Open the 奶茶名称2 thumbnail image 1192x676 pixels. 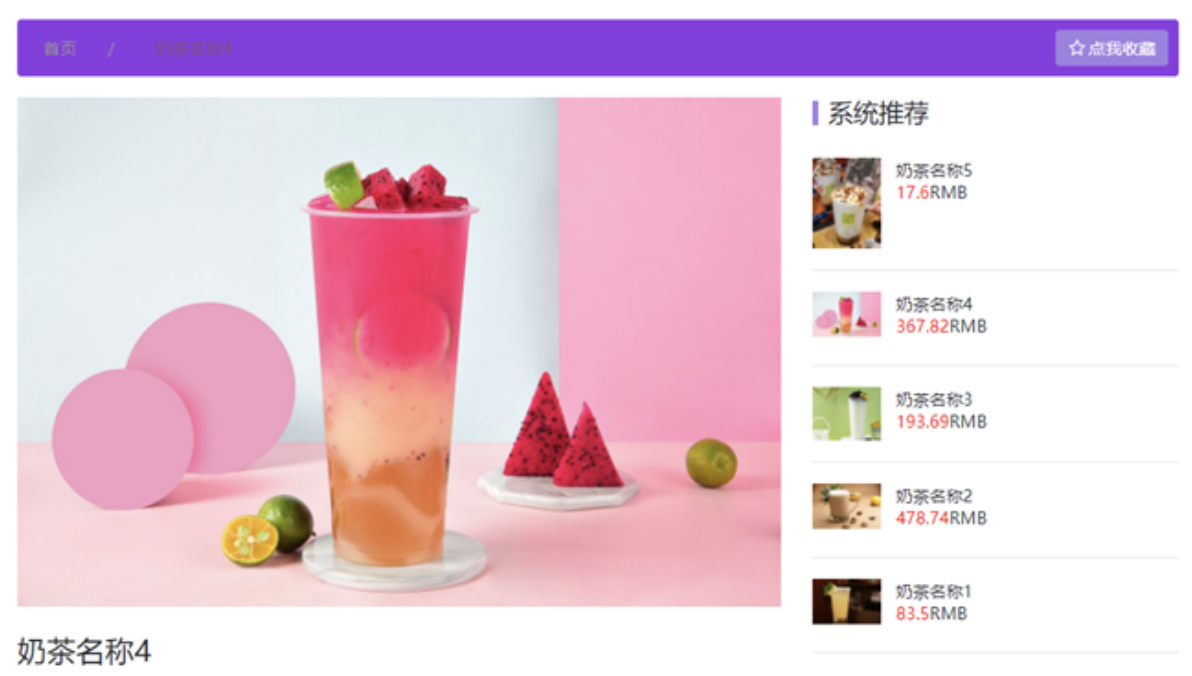(846, 506)
